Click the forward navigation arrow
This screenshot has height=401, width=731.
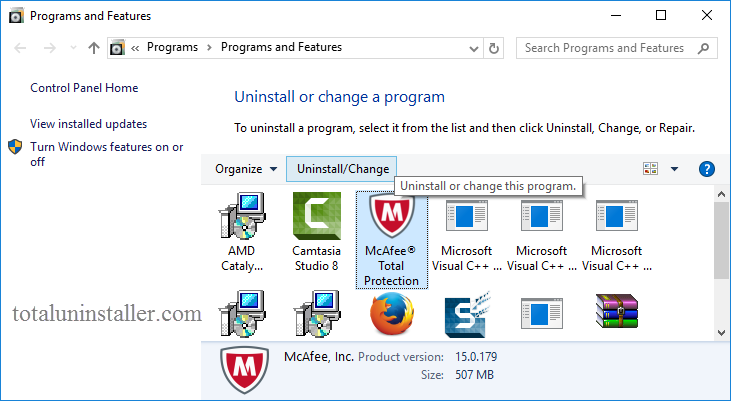(x=49, y=48)
